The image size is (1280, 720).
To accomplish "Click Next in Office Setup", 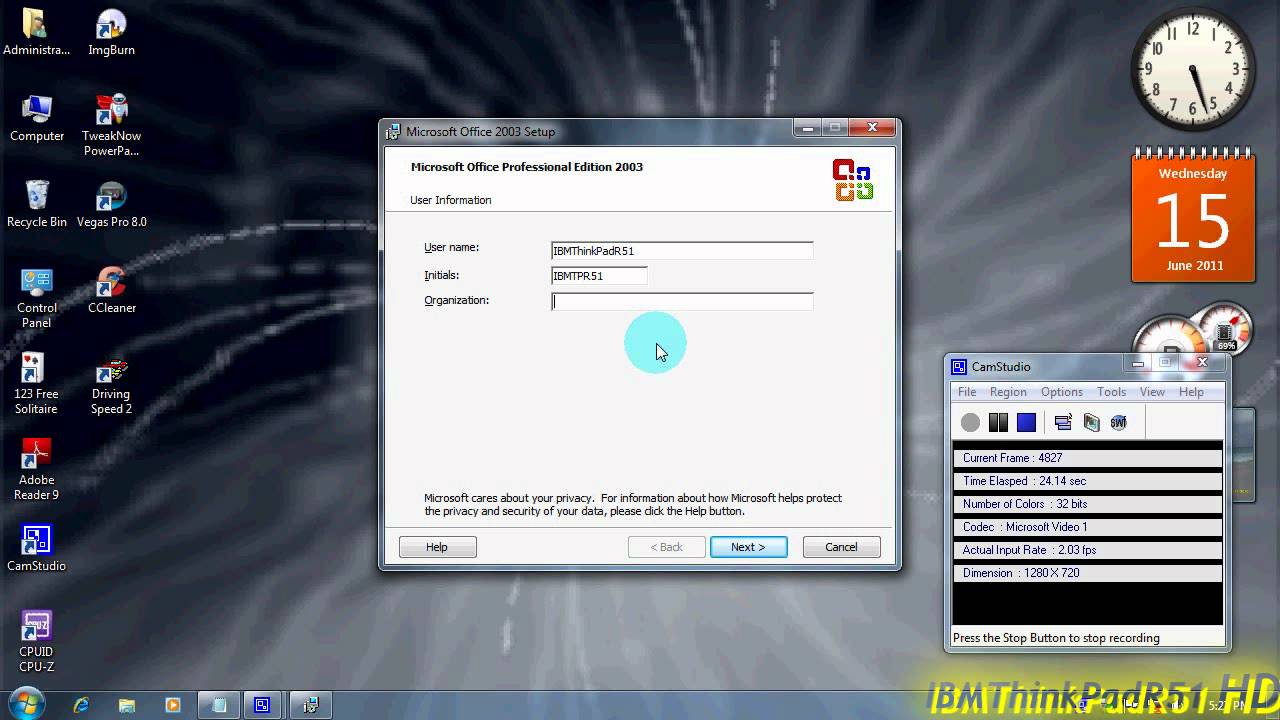I will [x=748, y=547].
